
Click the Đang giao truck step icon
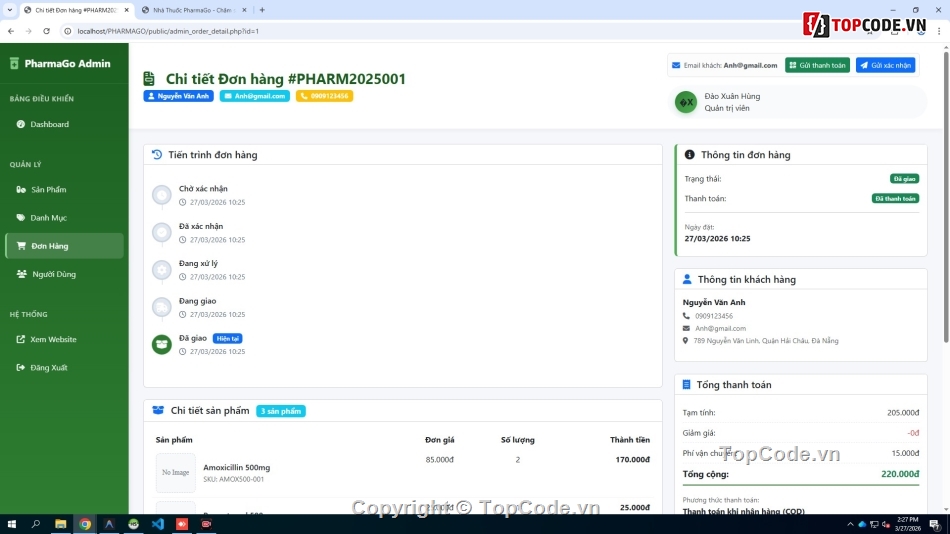(x=162, y=307)
